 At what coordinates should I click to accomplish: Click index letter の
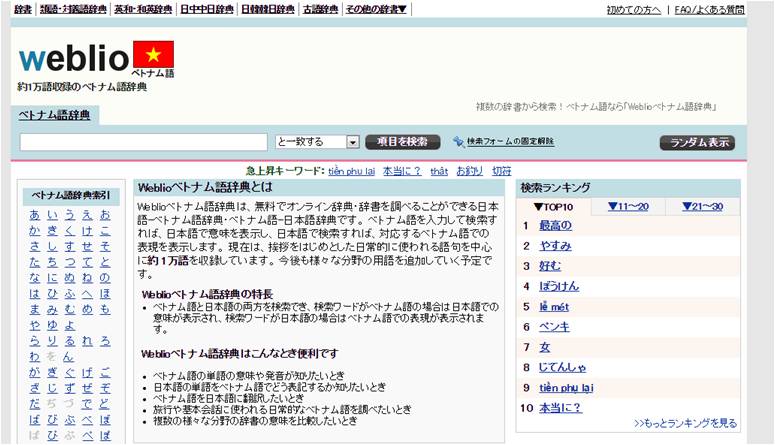105,278
